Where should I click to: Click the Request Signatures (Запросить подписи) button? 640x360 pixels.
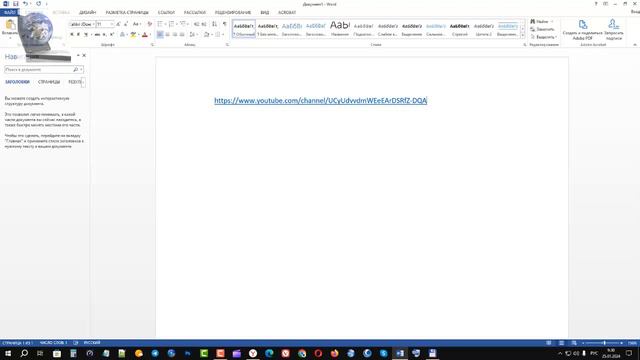[x=613, y=29]
